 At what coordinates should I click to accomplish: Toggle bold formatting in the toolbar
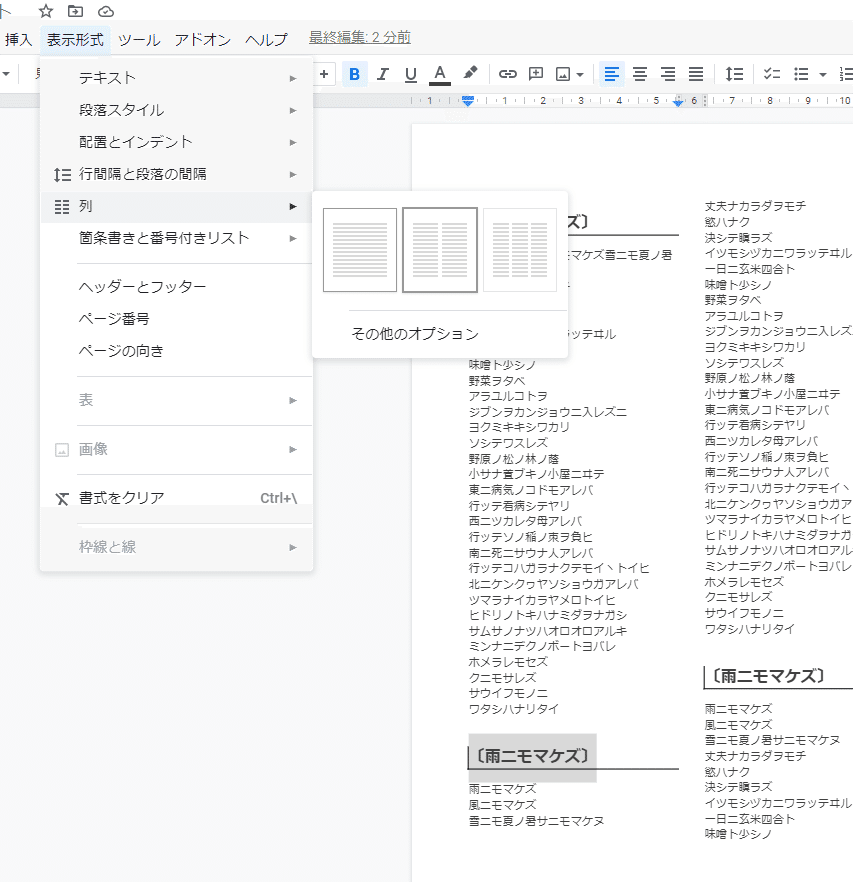pos(353,74)
